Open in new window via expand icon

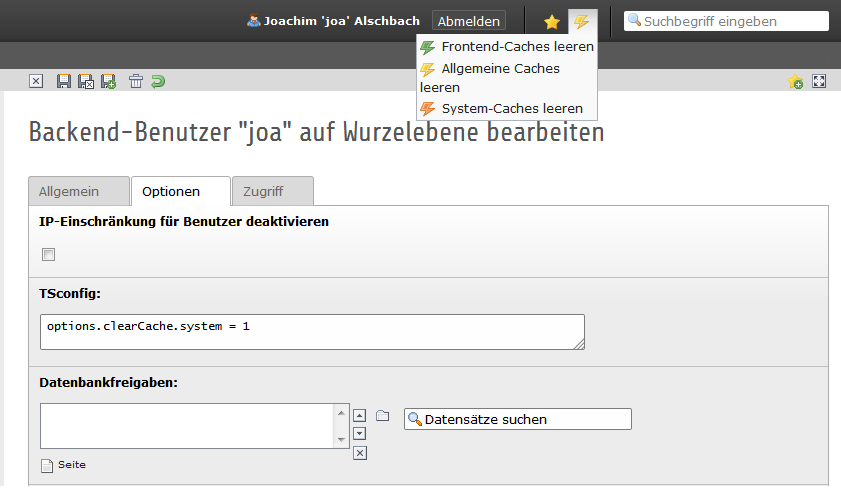point(819,81)
